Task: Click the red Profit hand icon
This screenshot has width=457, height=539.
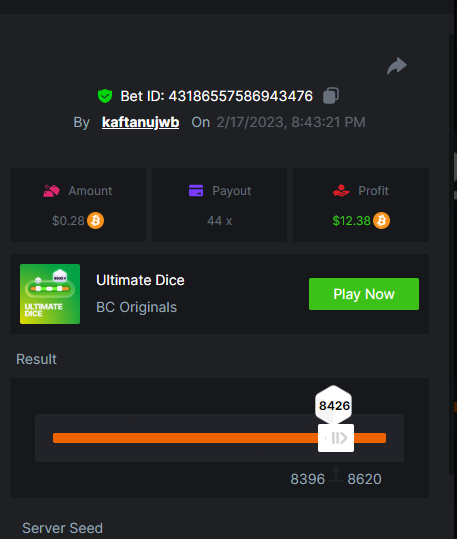Action: click(341, 190)
